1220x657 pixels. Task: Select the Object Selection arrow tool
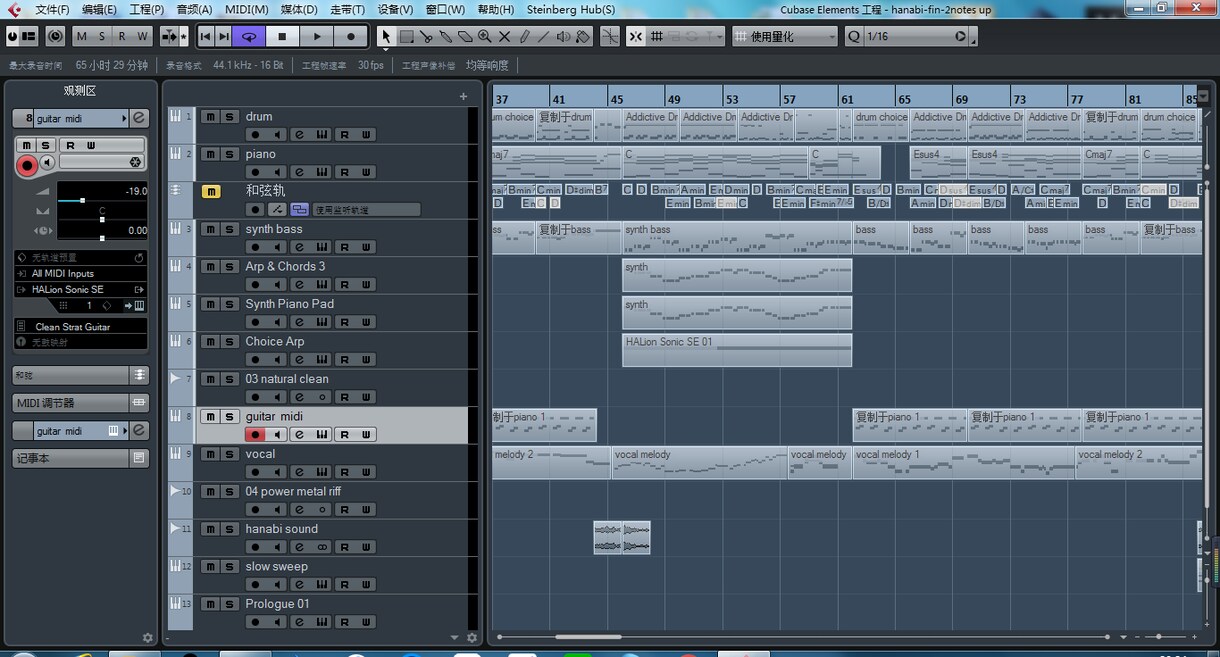[387, 36]
